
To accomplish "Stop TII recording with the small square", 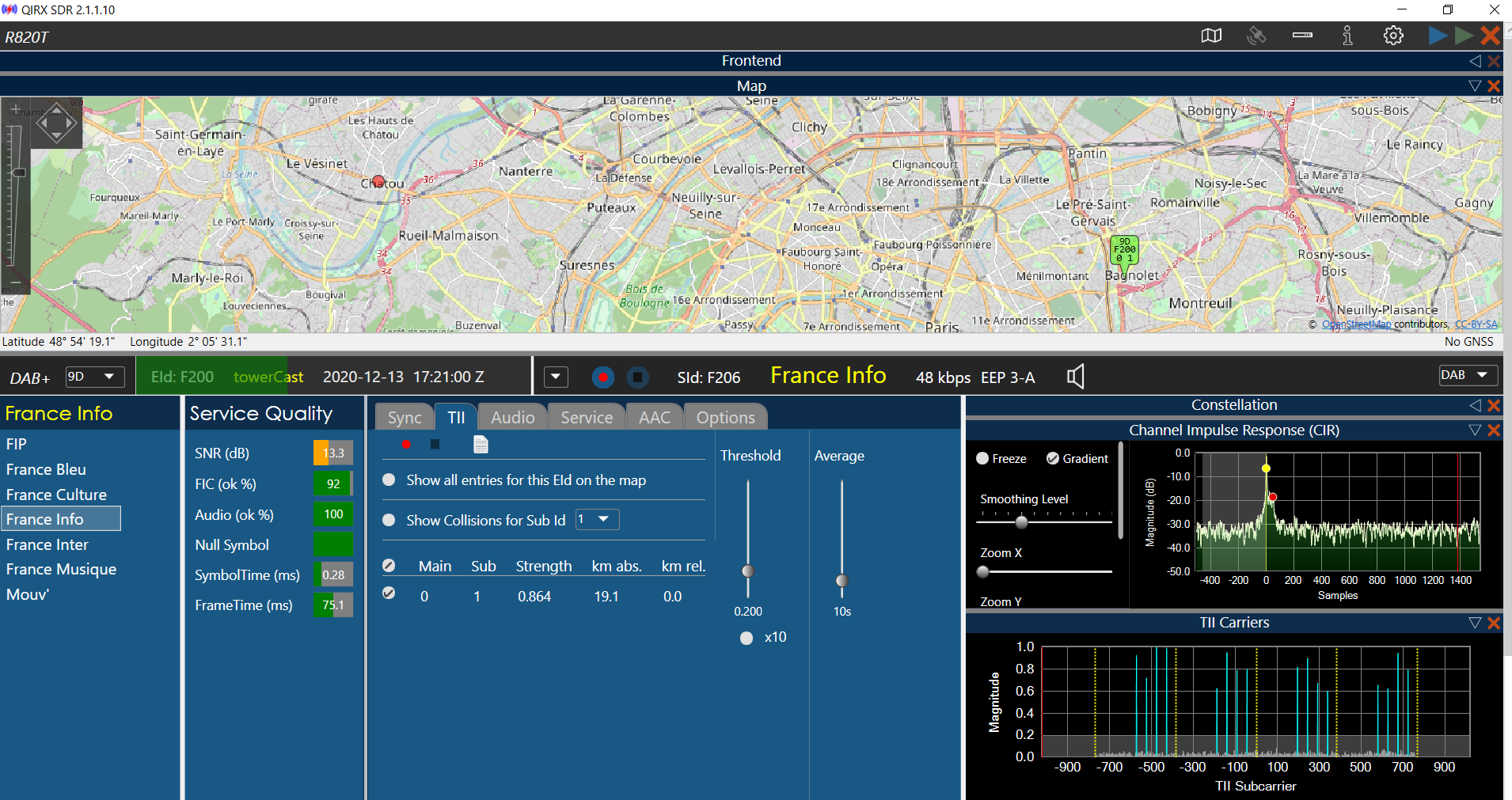I will click(x=435, y=445).
